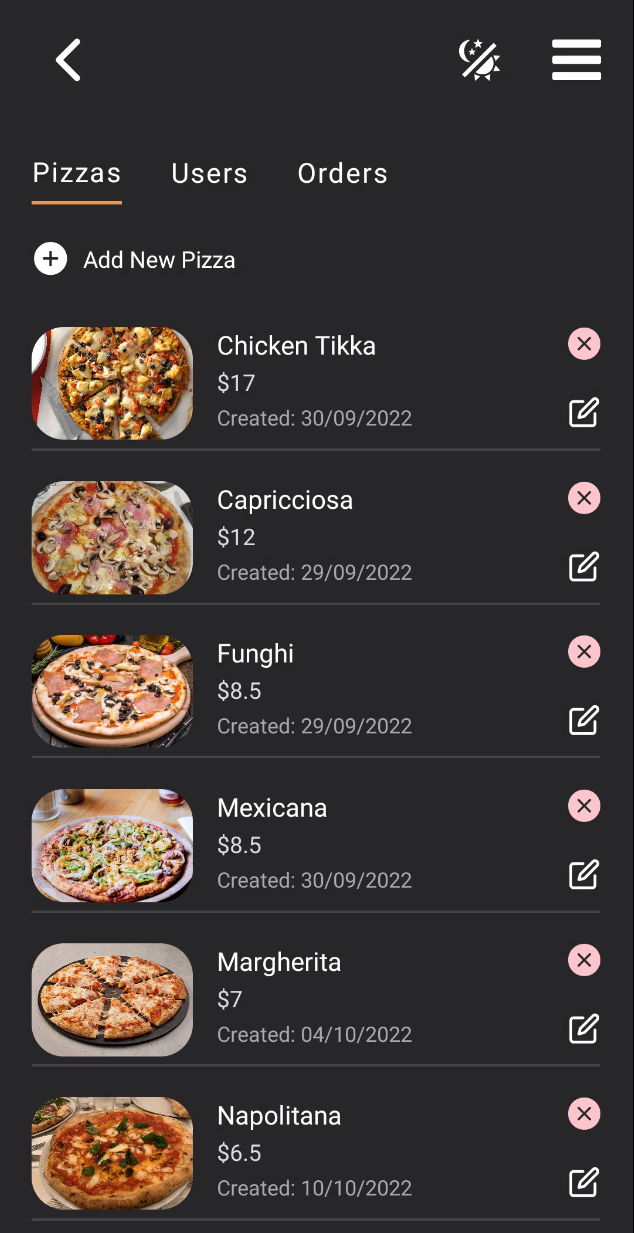Click the edit pencil for Napolitana
634x1233 pixels.
[584, 1182]
